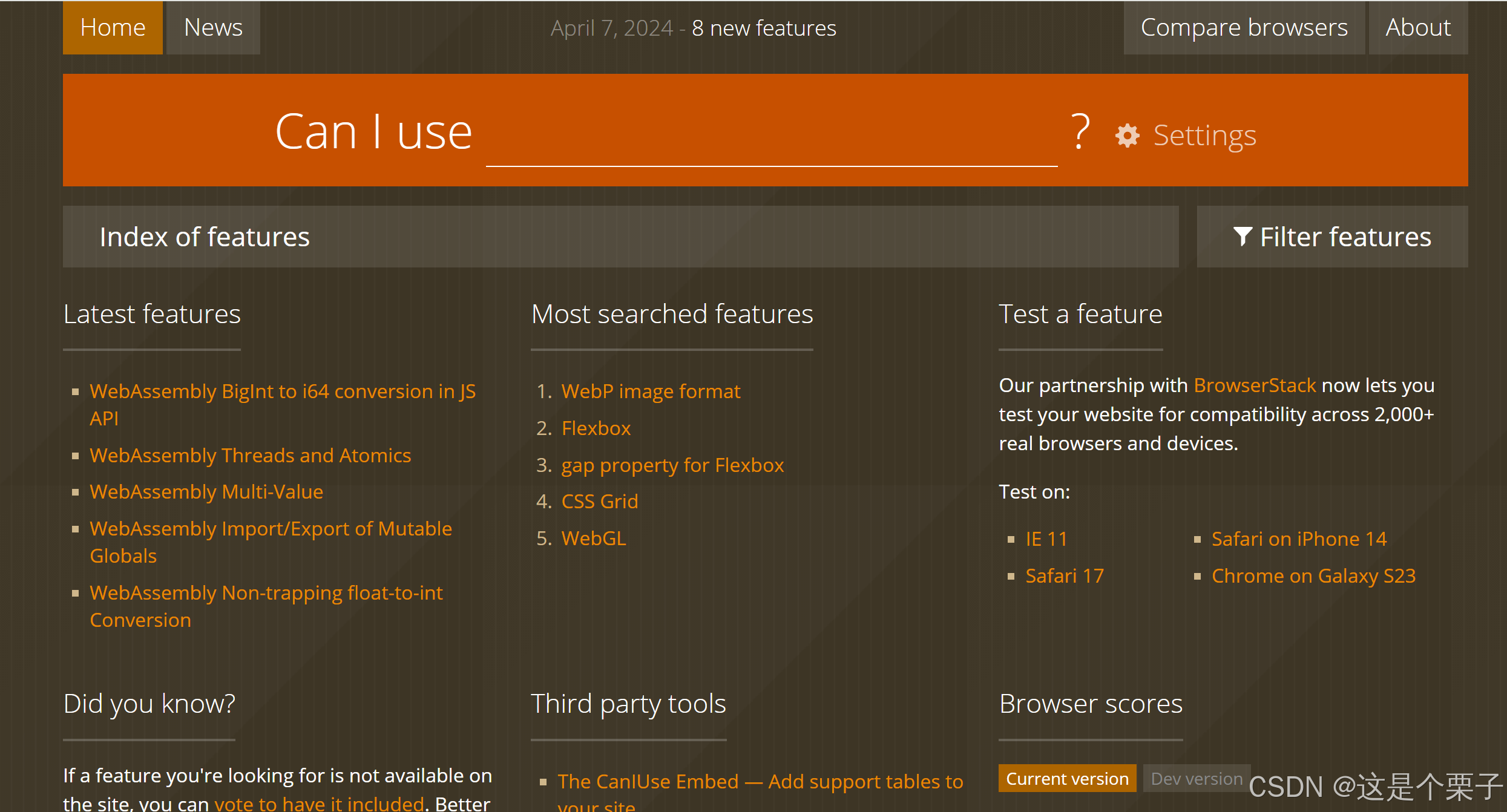Viewport: 1507px width, 812px height.
Task: Go to the About page
Action: click(x=1417, y=28)
